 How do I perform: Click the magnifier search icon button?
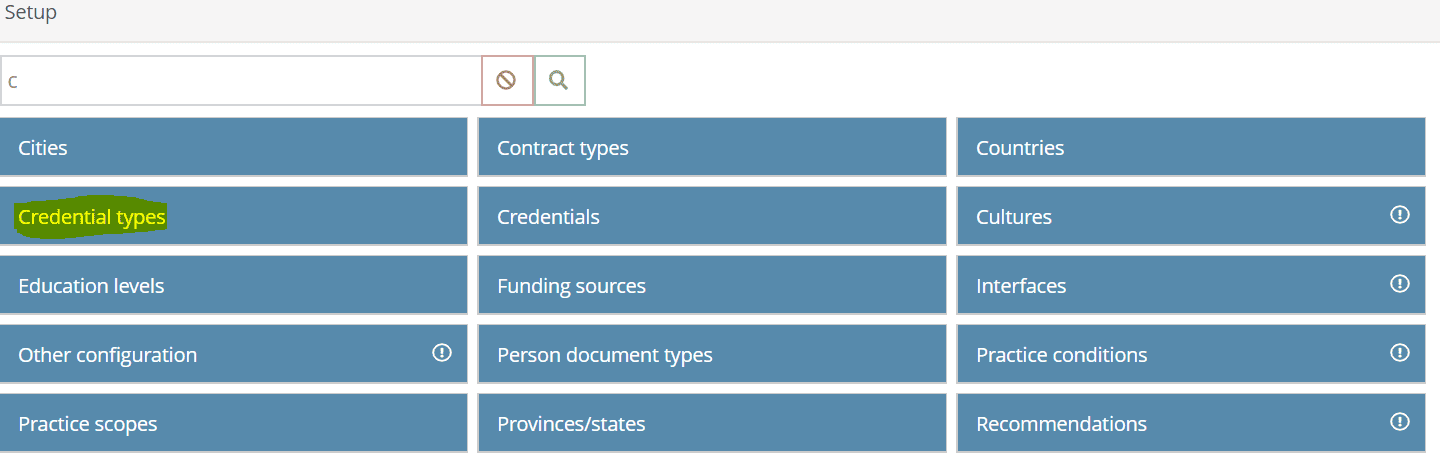coord(560,80)
